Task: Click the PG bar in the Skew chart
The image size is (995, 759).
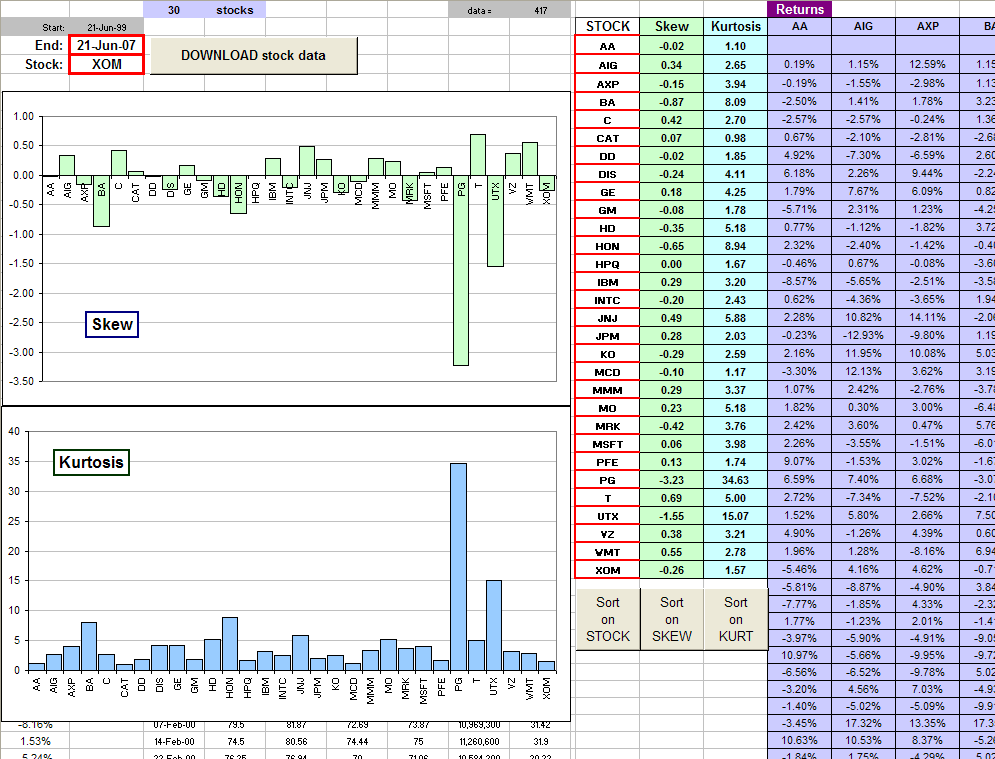Action: pyautogui.click(x=461, y=270)
